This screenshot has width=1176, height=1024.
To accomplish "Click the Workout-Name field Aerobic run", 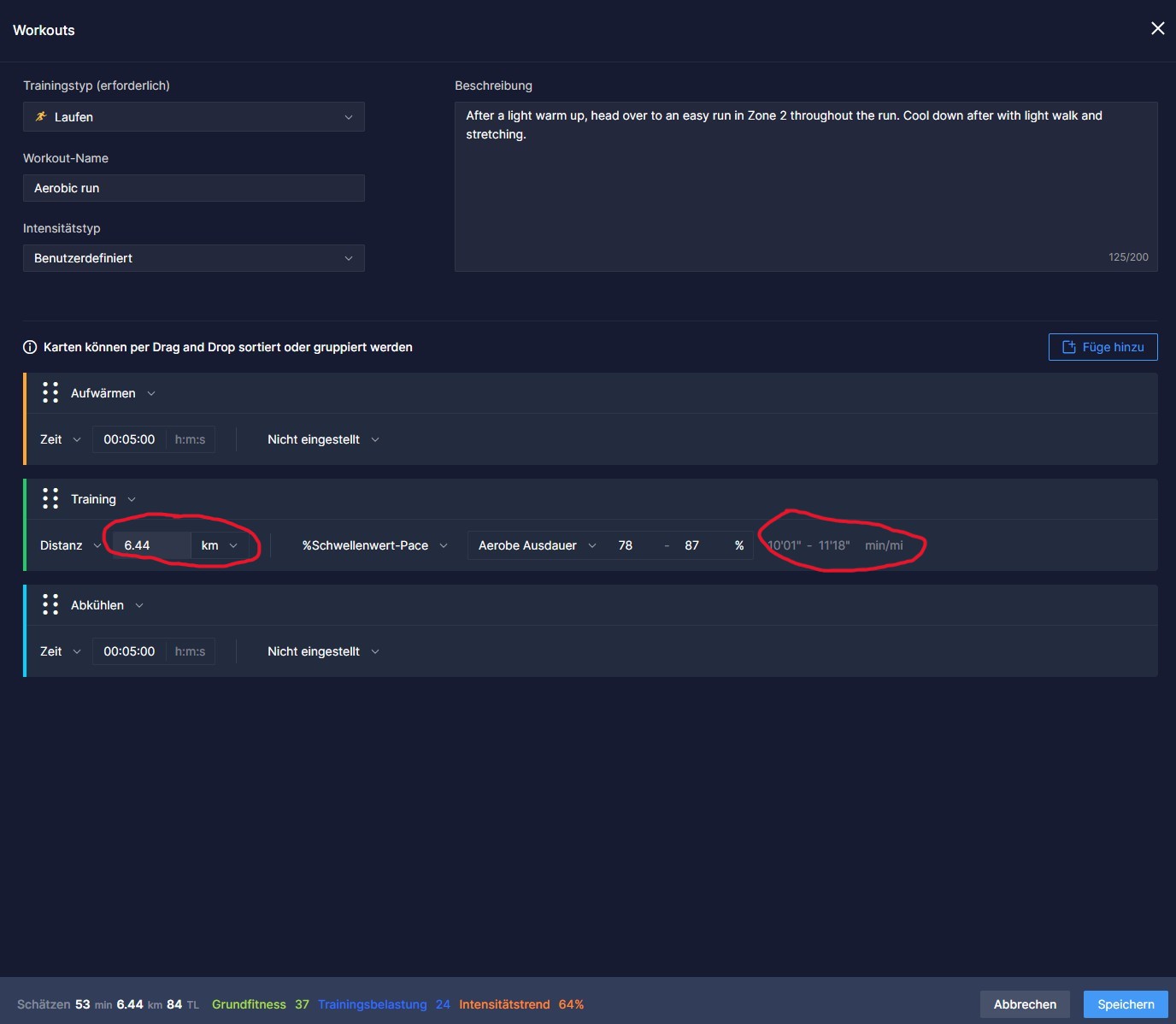I will 193,188.
